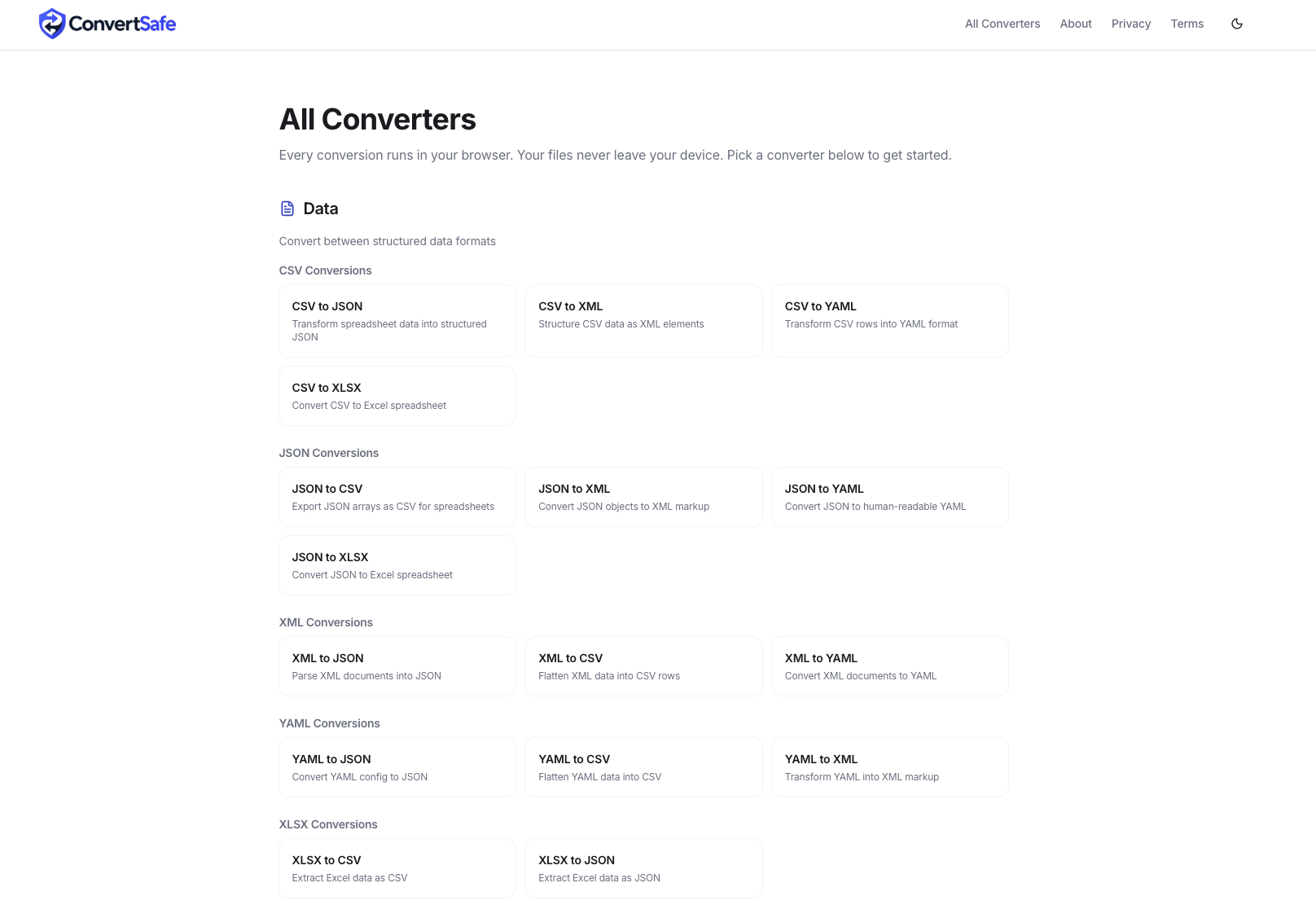The height and width of the screenshot is (918, 1316).
Task: Open XML to JSON converter card
Action: (397, 665)
